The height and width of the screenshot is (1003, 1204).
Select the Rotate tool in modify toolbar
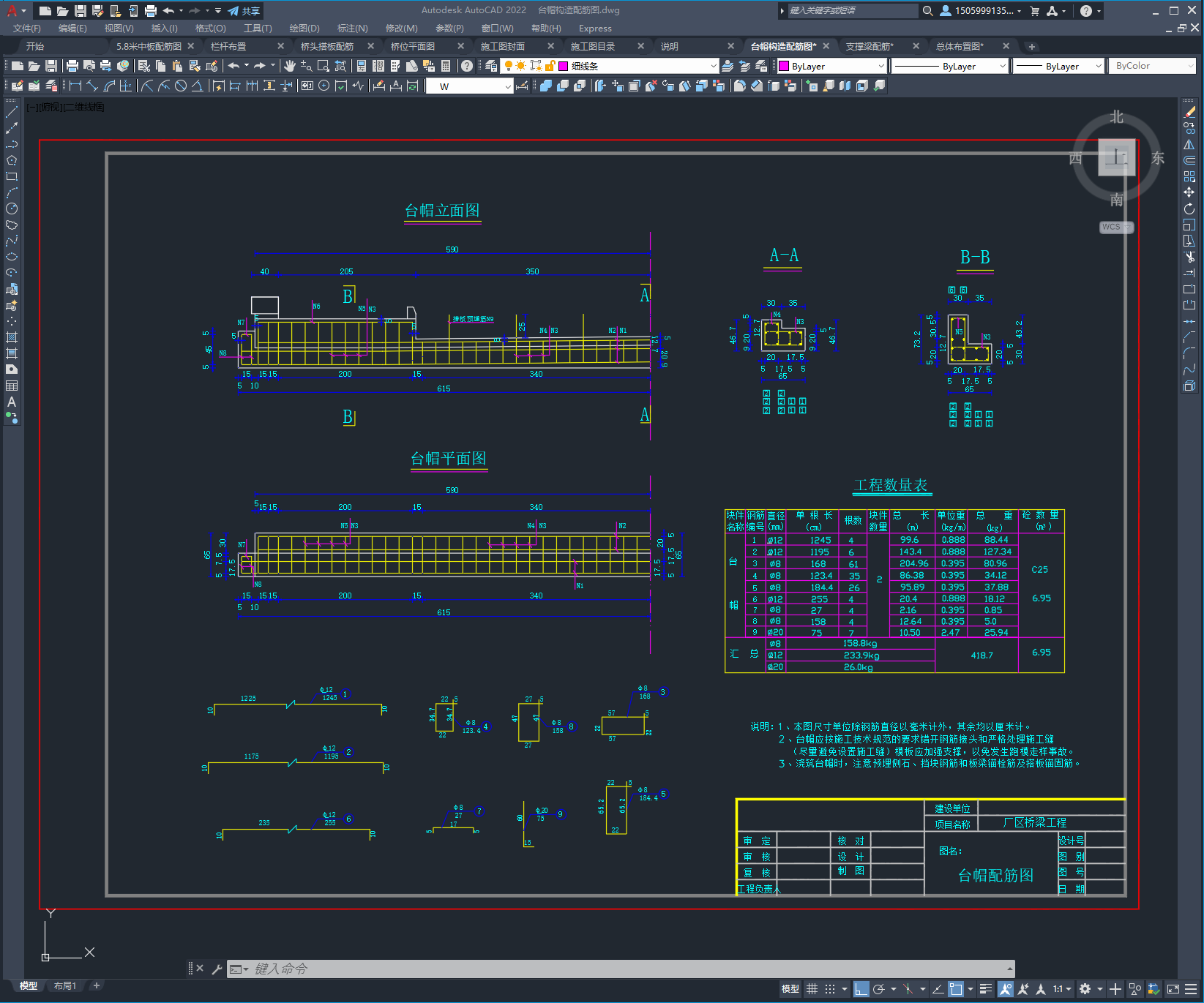pyautogui.click(x=1189, y=209)
